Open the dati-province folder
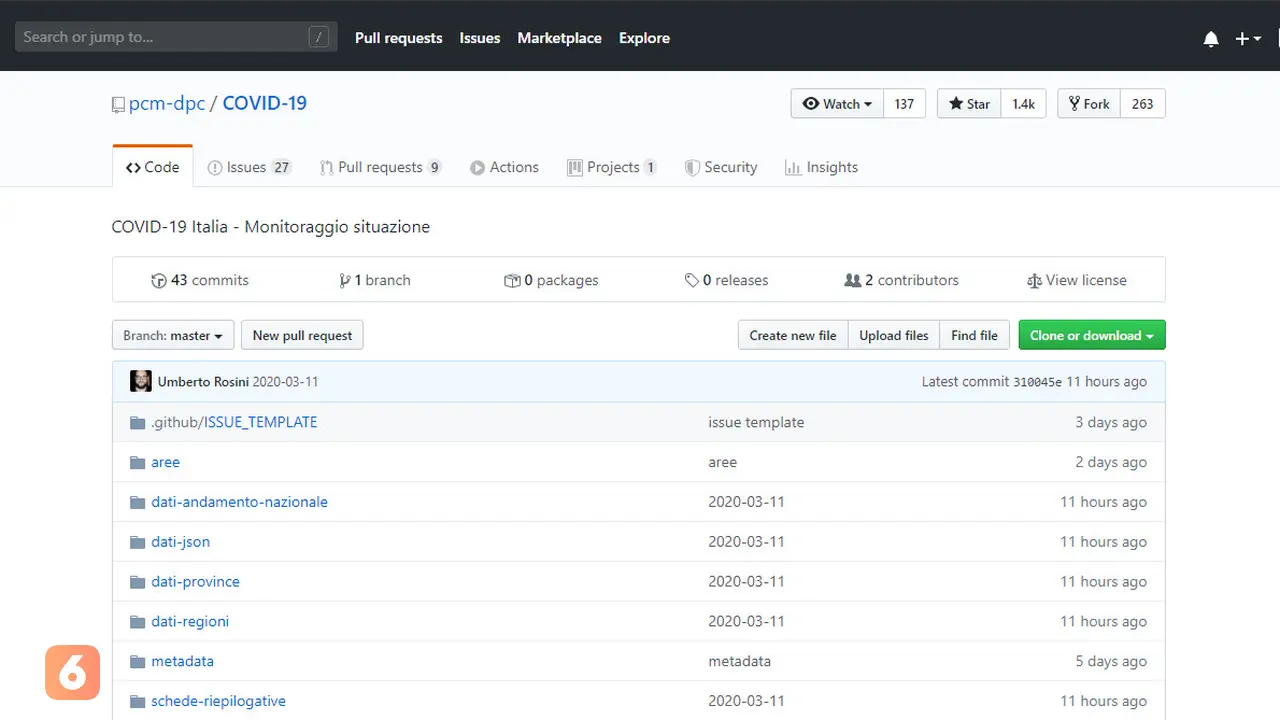Image resolution: width=1280 pixels, height=720 pixels. point(195,581)
